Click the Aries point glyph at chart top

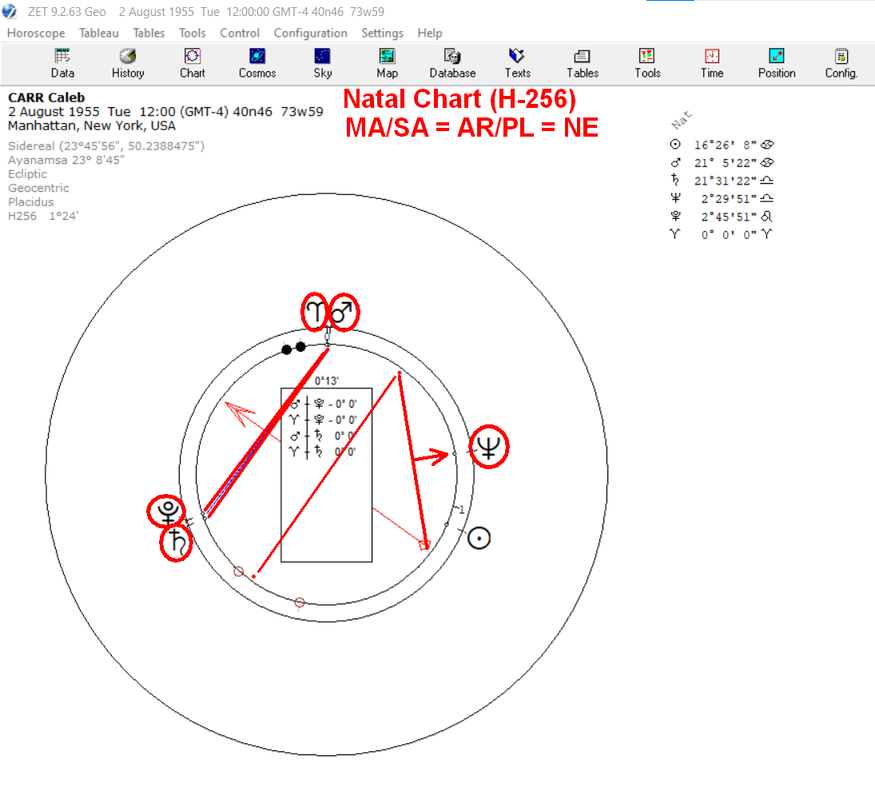[x=315, y=312]
